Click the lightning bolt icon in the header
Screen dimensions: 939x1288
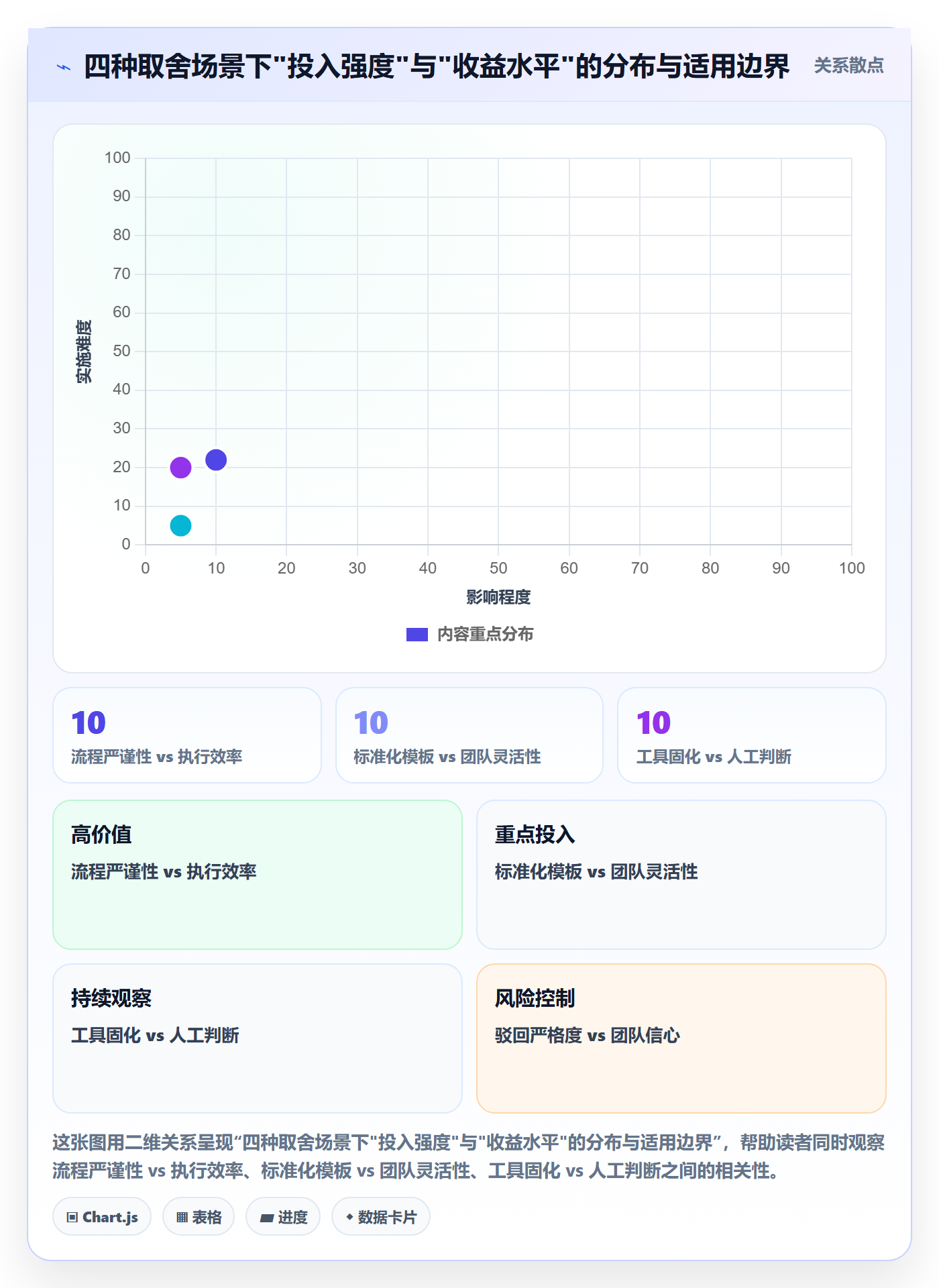pos(64,67)
